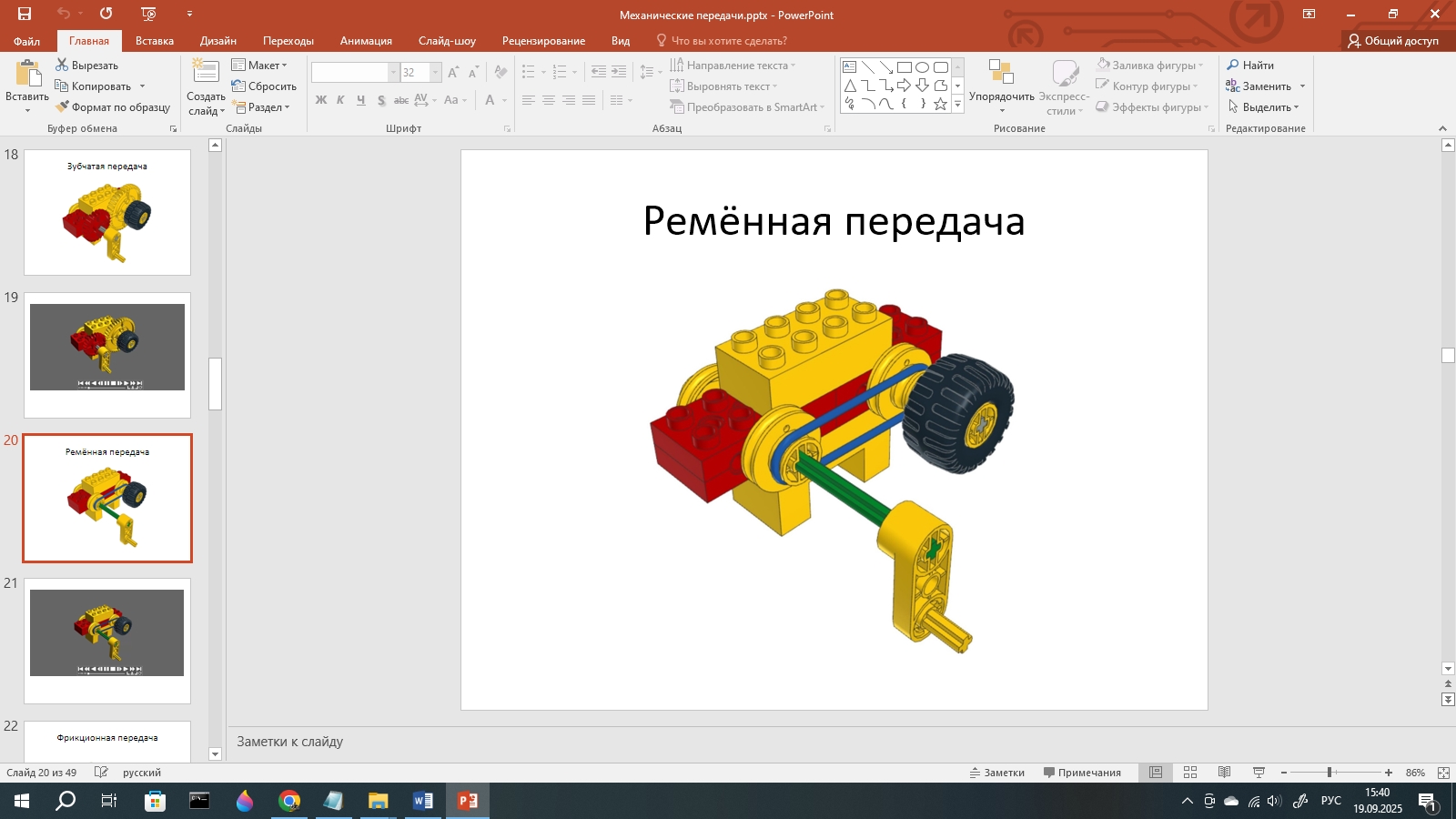Open Slide Sorter view in status bar
Viewport: 1456px width, 819px height.
(1190, 773)
